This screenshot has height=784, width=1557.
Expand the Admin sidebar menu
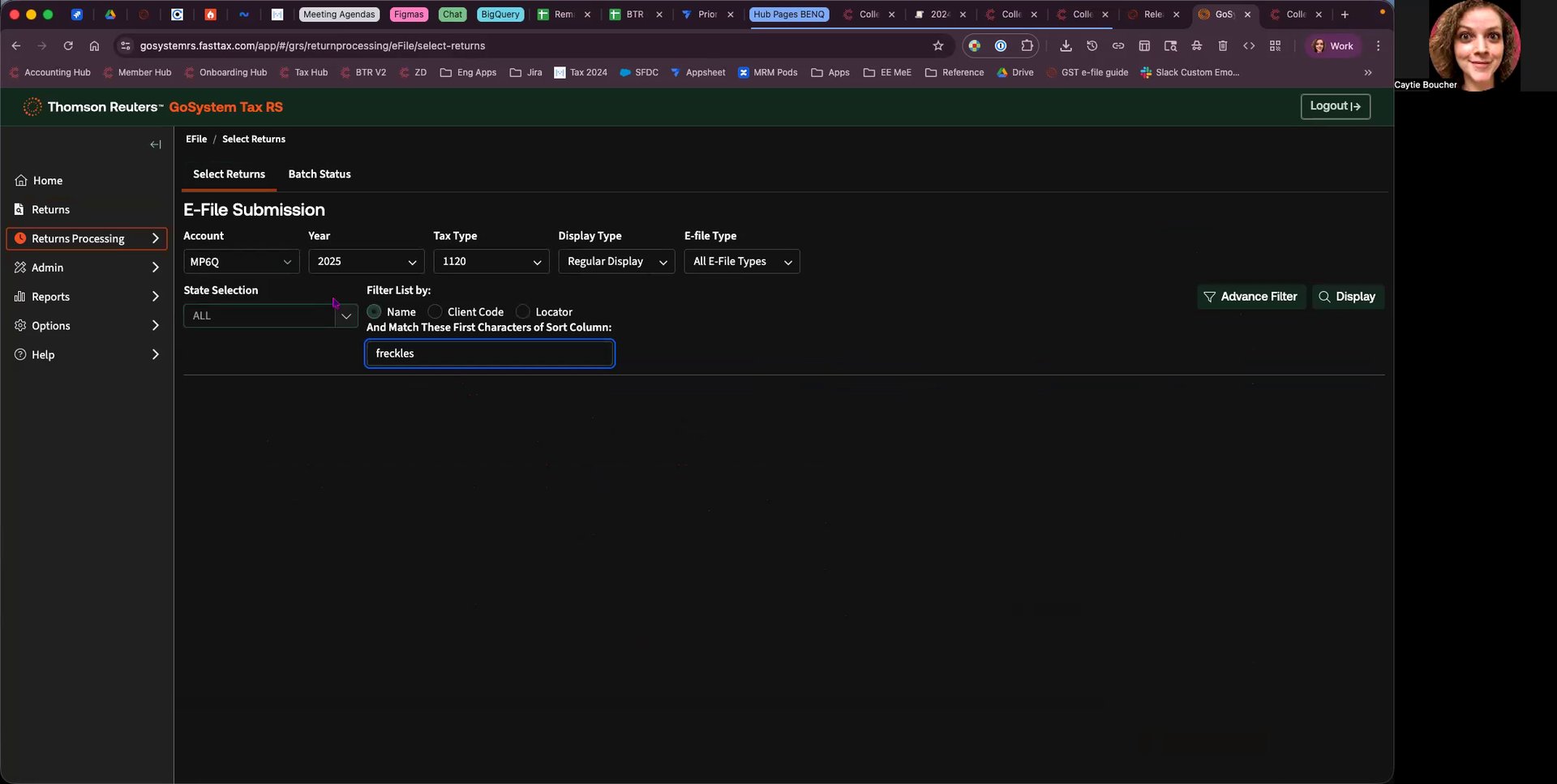click(x=156, y=268)
